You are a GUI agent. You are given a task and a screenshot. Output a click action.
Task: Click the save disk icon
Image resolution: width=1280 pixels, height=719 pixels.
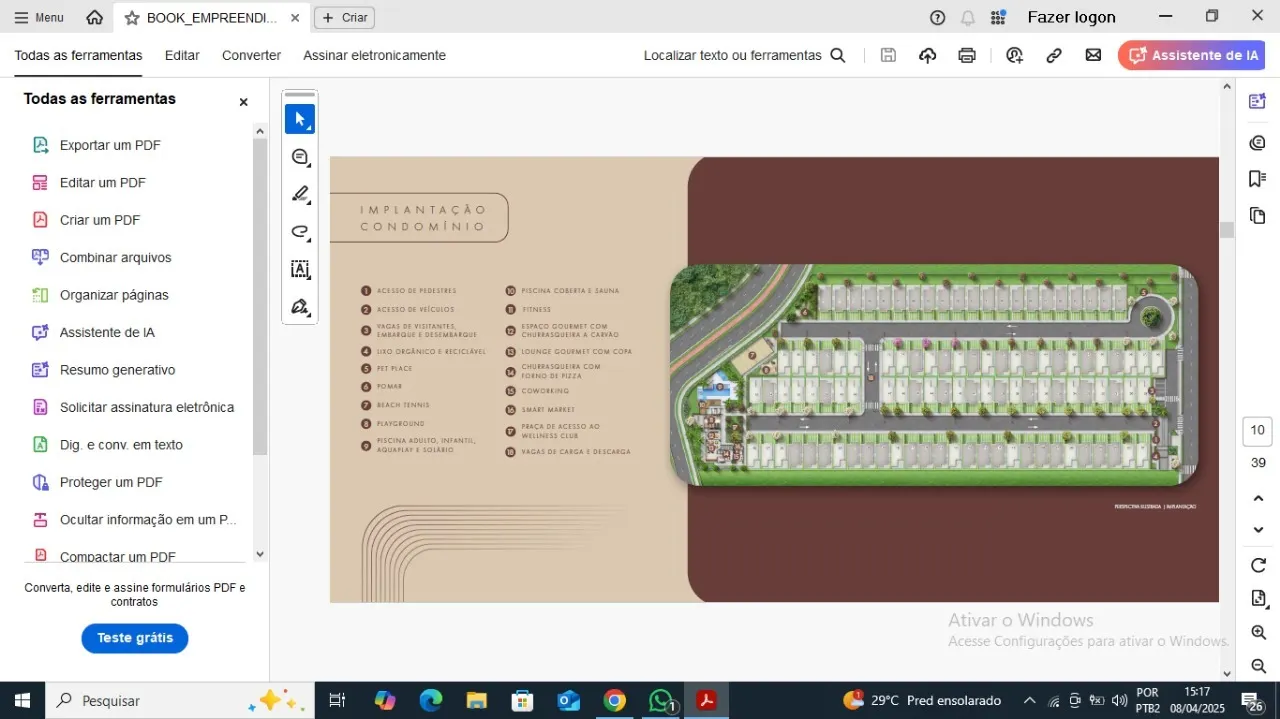[x=888, y=55]
